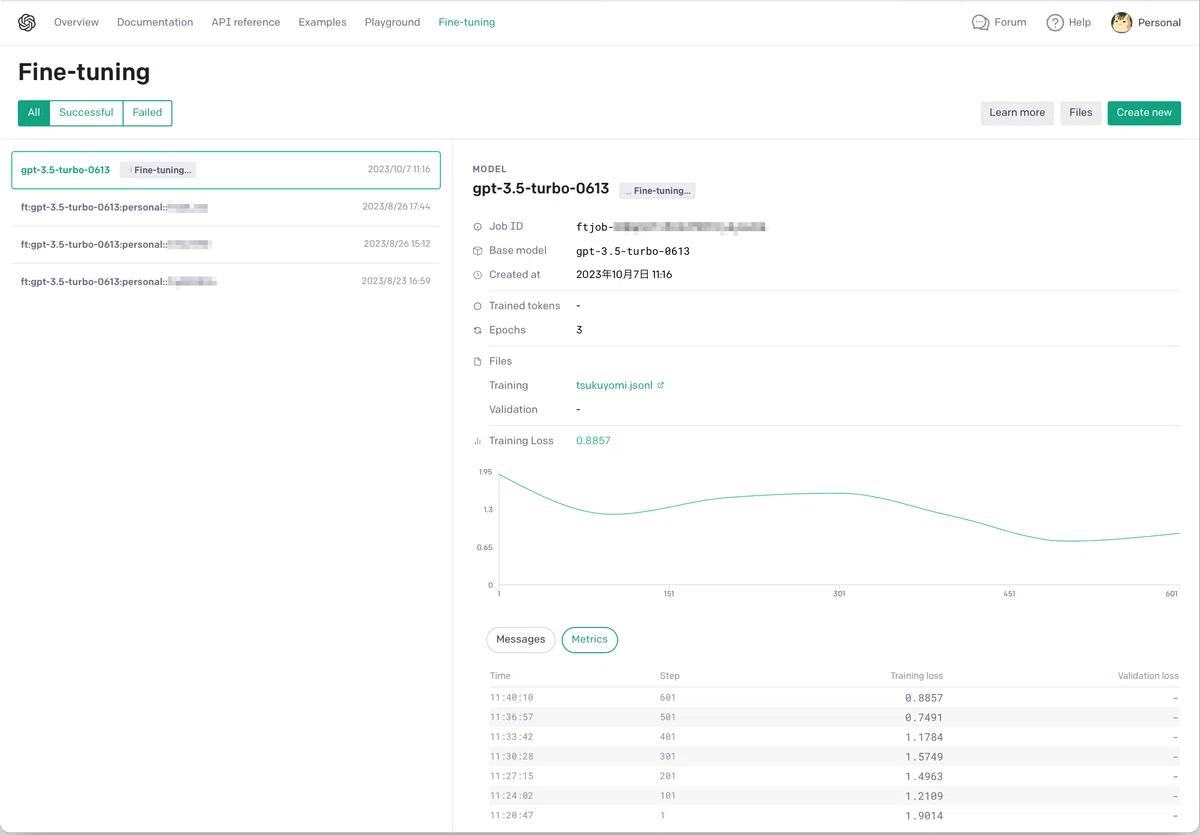This screenshot has width=1200, height=835.
Task: Switch to the Messages tab
Action: point(521,639)
